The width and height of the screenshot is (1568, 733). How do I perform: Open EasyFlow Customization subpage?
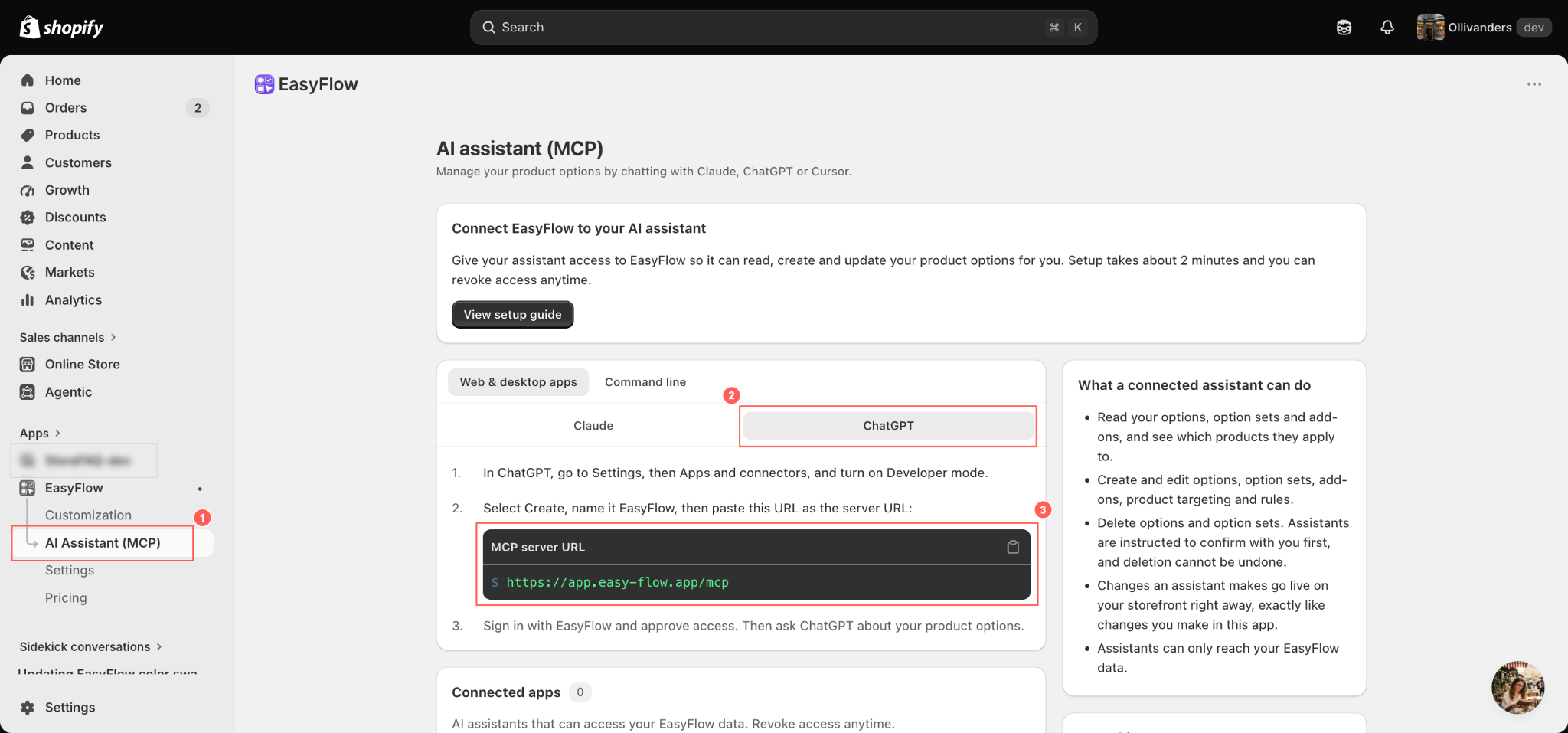tap(88, 515)
